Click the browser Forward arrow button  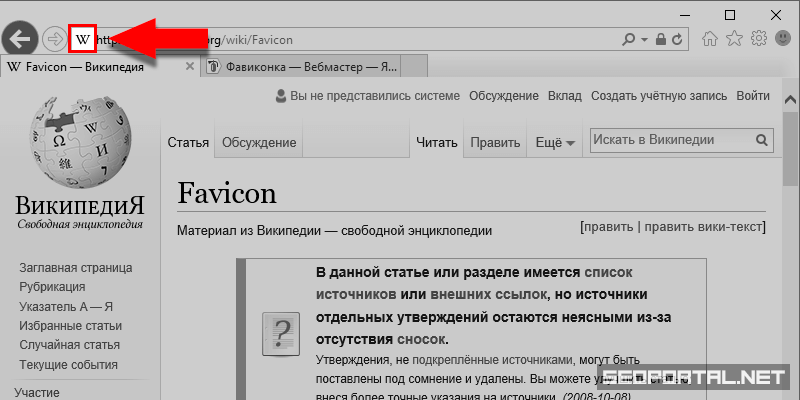(x=54, y=40)
